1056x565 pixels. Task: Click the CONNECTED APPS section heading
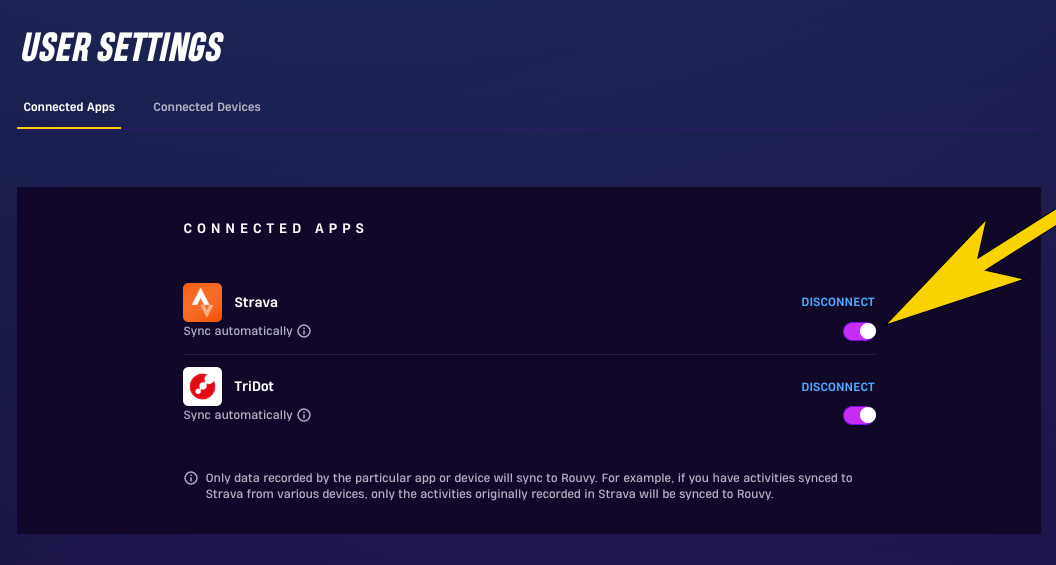pyautogui.click(x=274, y=229)
